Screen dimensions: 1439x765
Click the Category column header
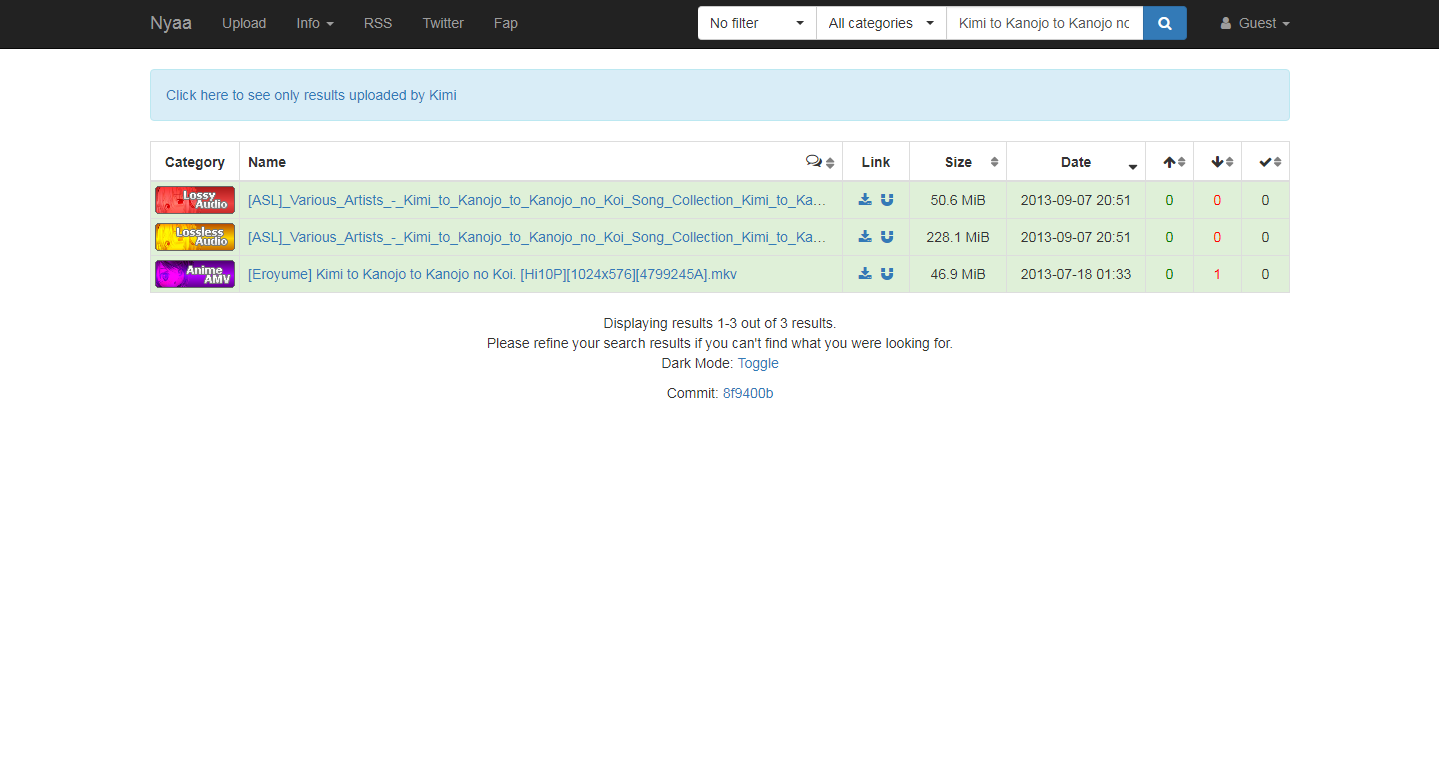(195, 162)
